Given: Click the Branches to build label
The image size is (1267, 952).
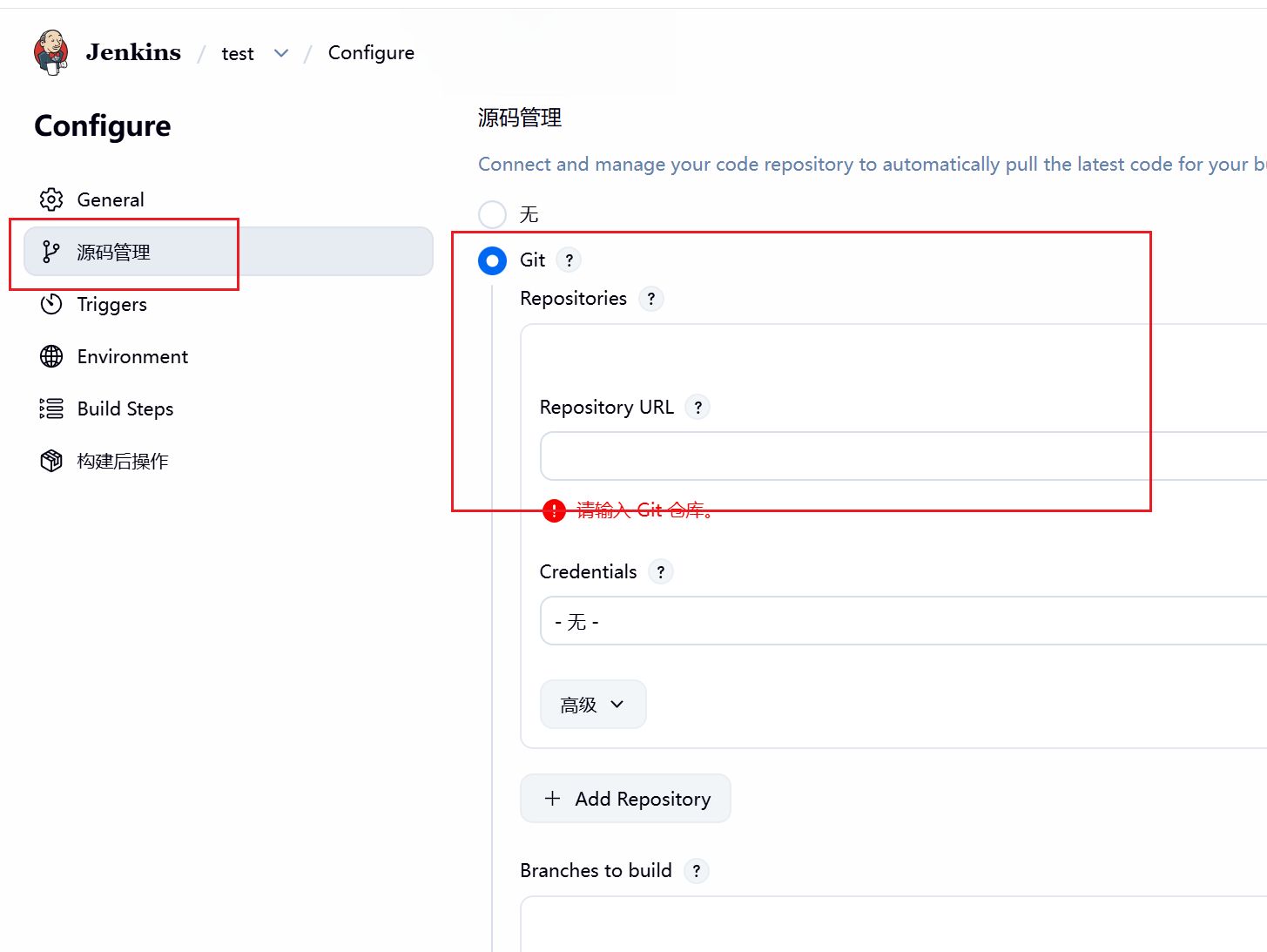Looking at the screenshot, I should point(596,871).
